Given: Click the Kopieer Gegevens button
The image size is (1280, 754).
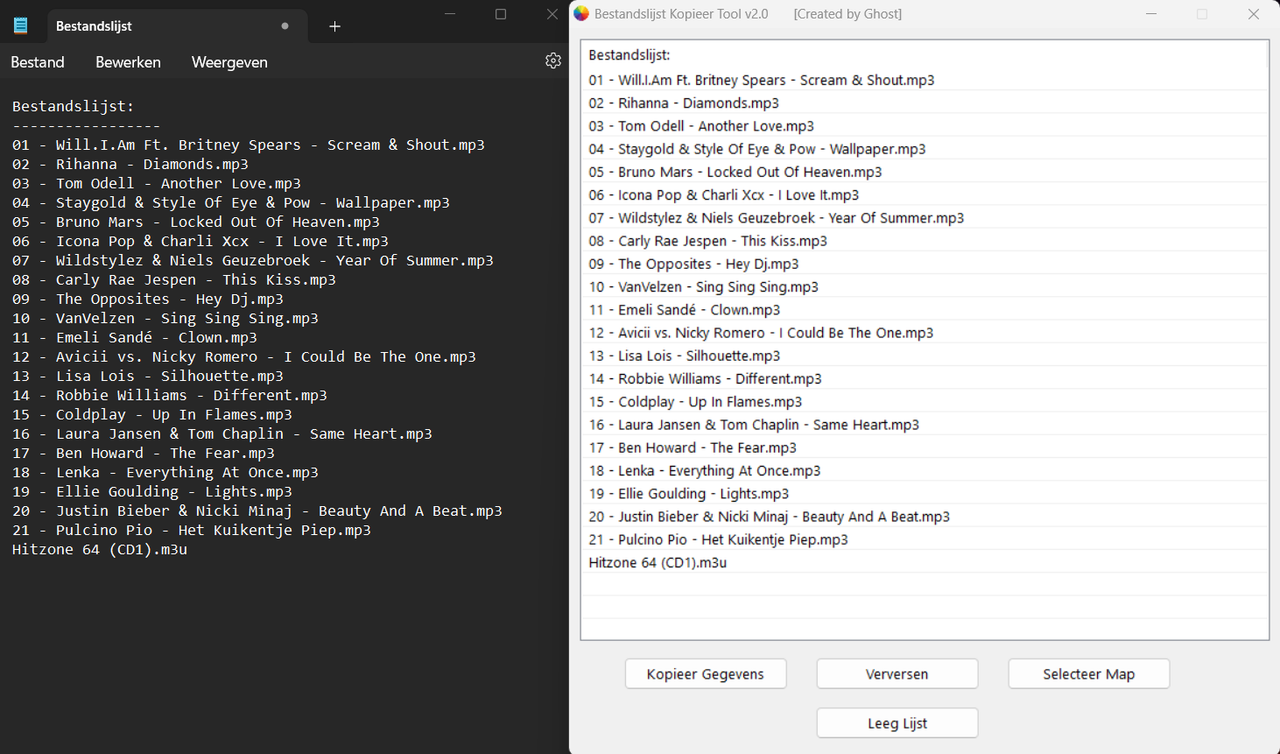Looking at the screenshot, I should (706, 674).
